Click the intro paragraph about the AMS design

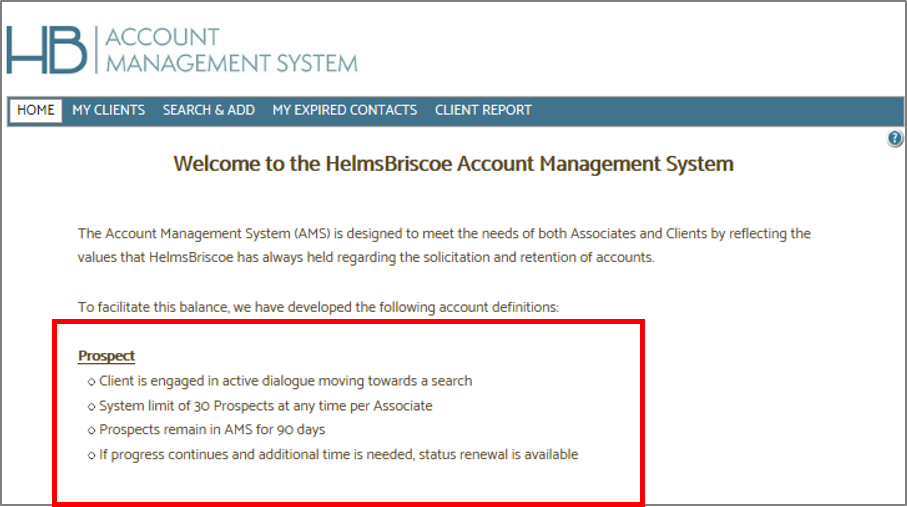(x=444, y=245)
